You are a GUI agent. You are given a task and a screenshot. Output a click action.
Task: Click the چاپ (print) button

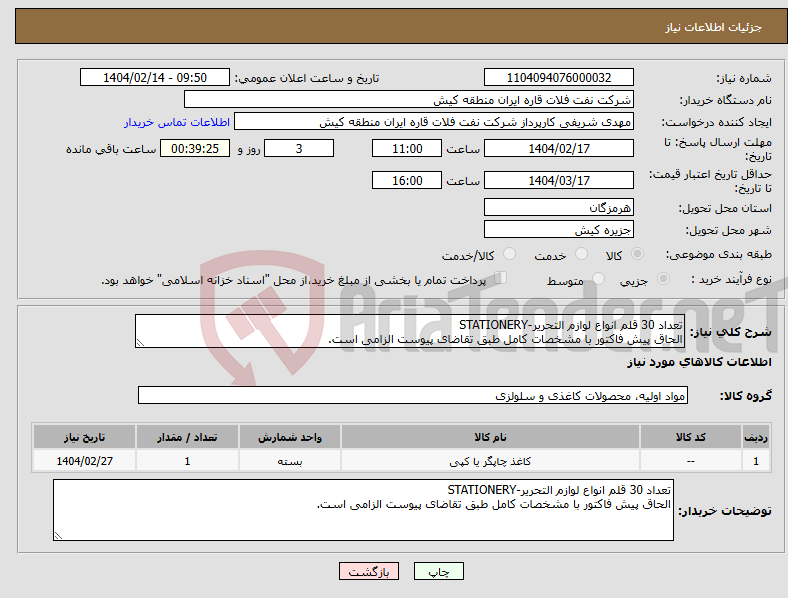(x=438, y=571)
